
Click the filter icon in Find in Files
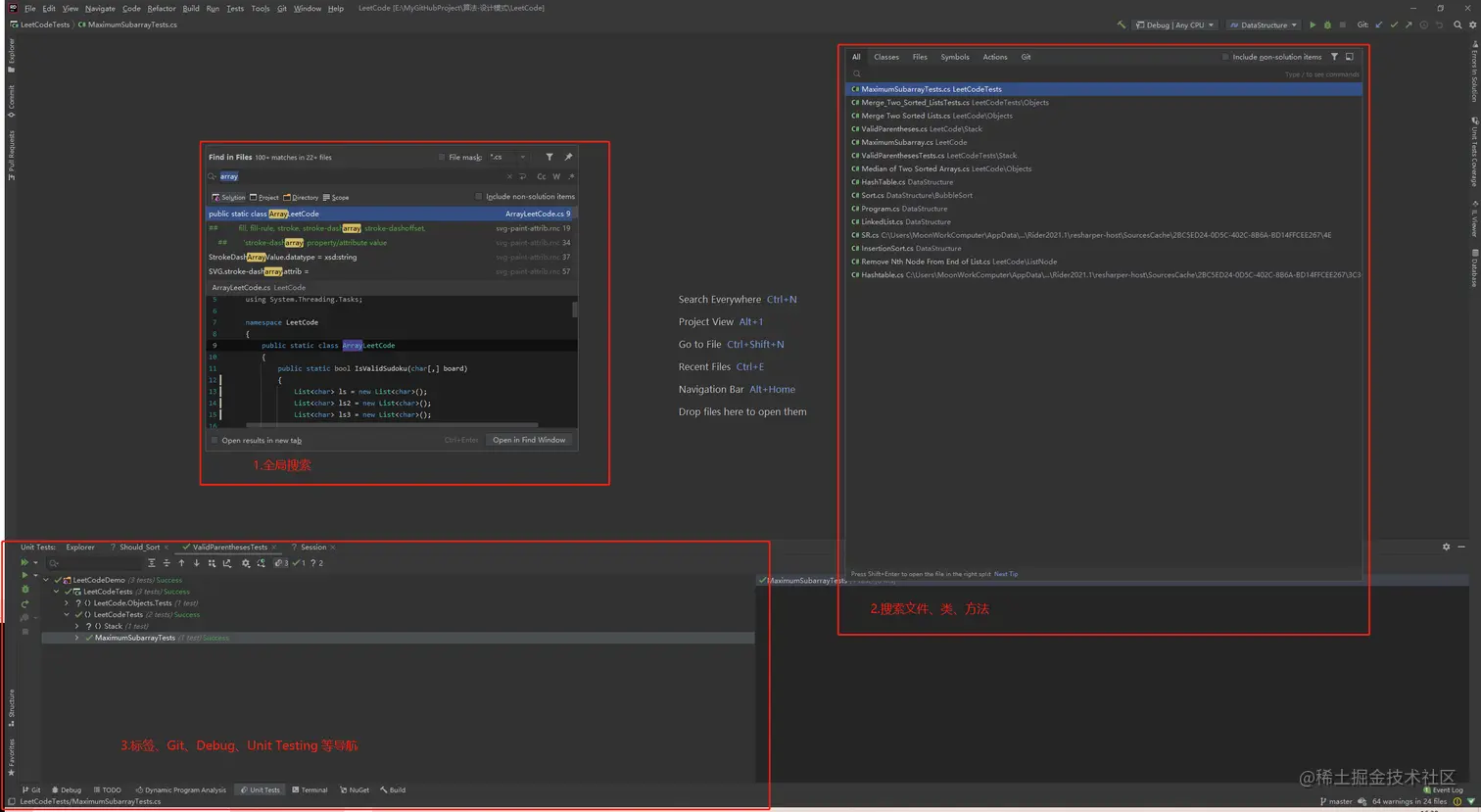[549, 157]
